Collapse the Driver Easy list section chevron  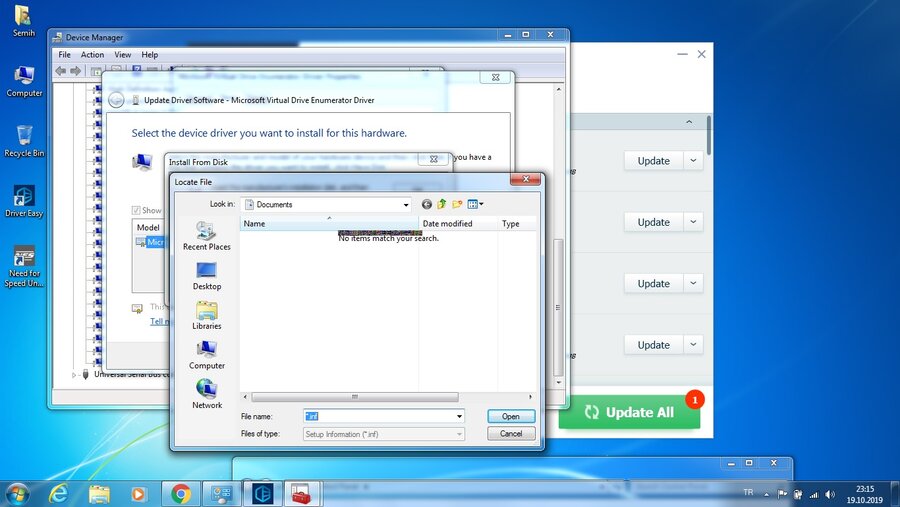pyautogui.click(x=689, y=122)
